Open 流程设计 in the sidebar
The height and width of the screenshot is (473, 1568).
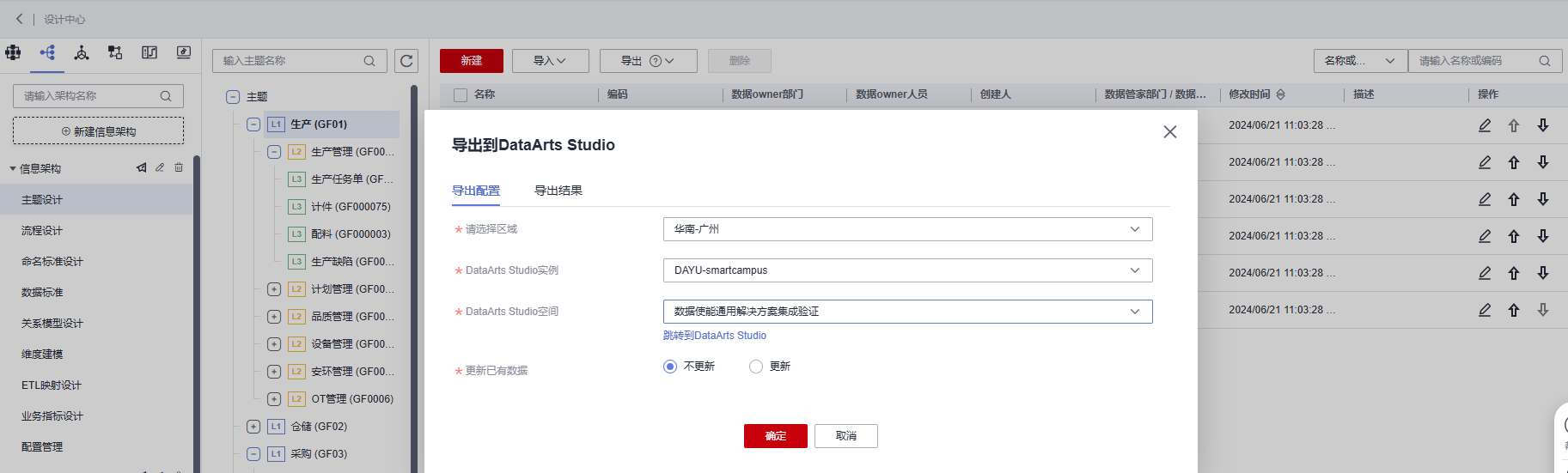click(42, 231)
